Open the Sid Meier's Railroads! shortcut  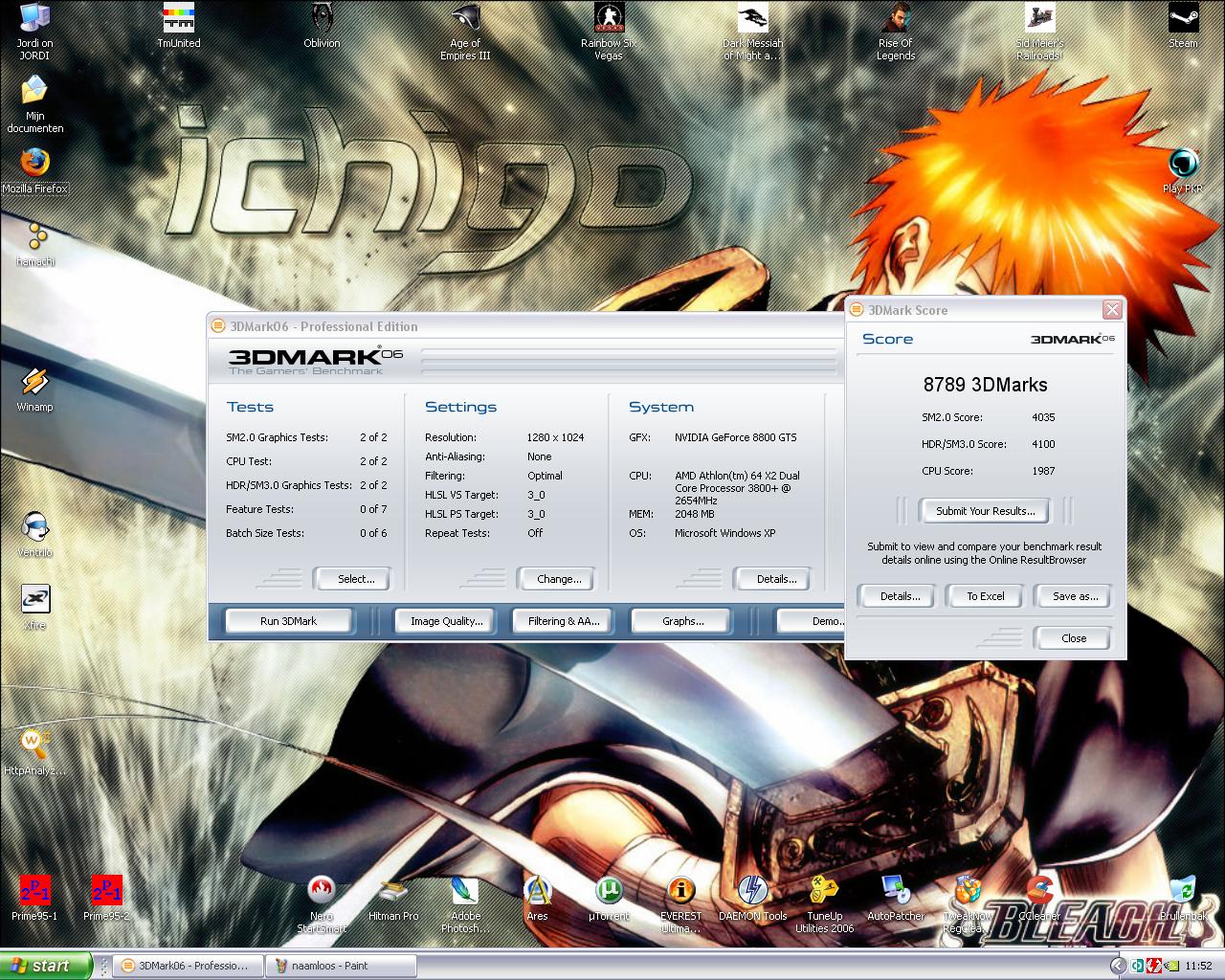pos(1039,32)
